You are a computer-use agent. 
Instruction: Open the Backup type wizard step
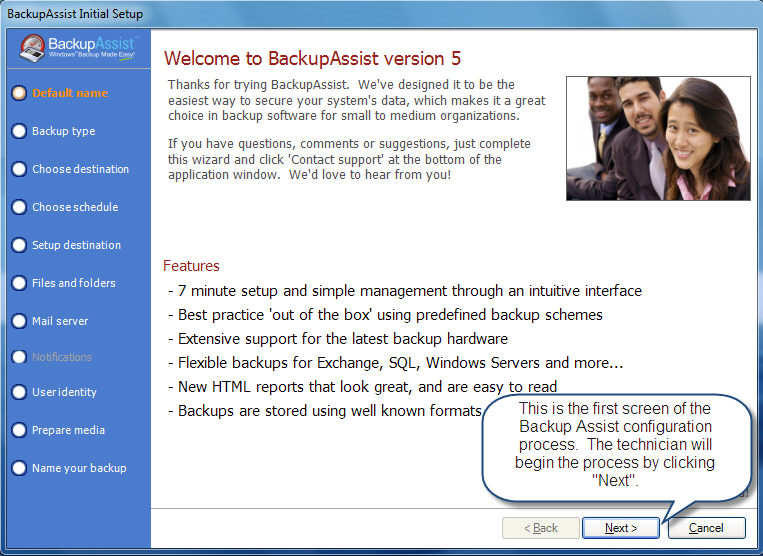(63, 131)
